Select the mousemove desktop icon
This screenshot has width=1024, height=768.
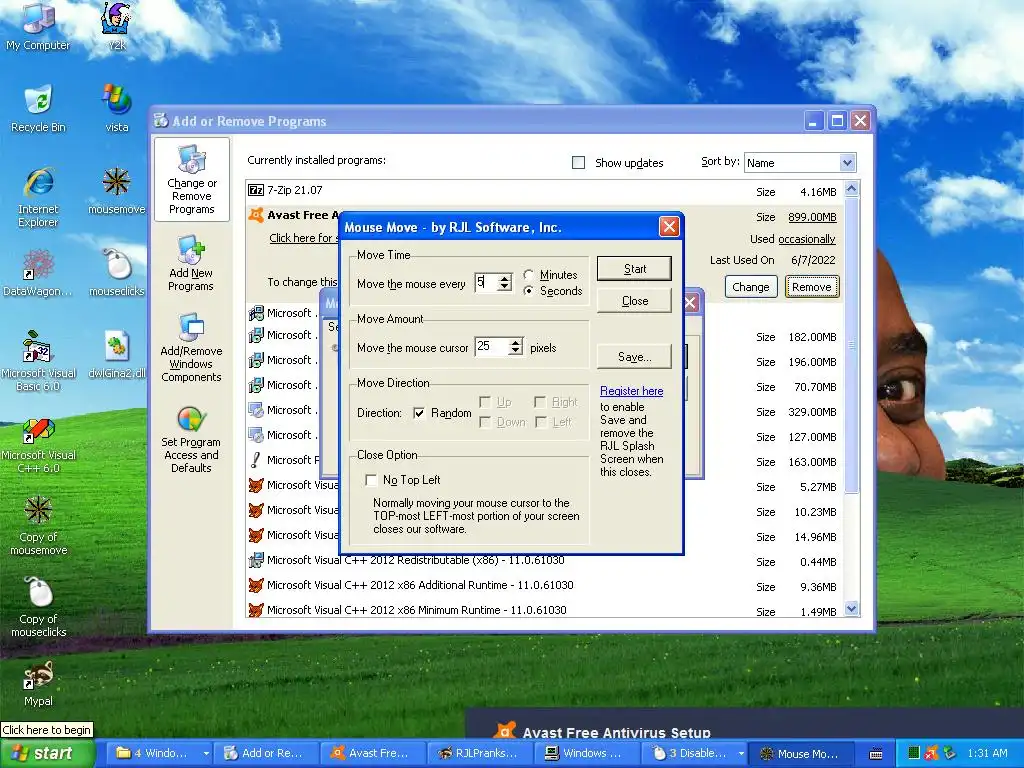[x=117, y=189]
